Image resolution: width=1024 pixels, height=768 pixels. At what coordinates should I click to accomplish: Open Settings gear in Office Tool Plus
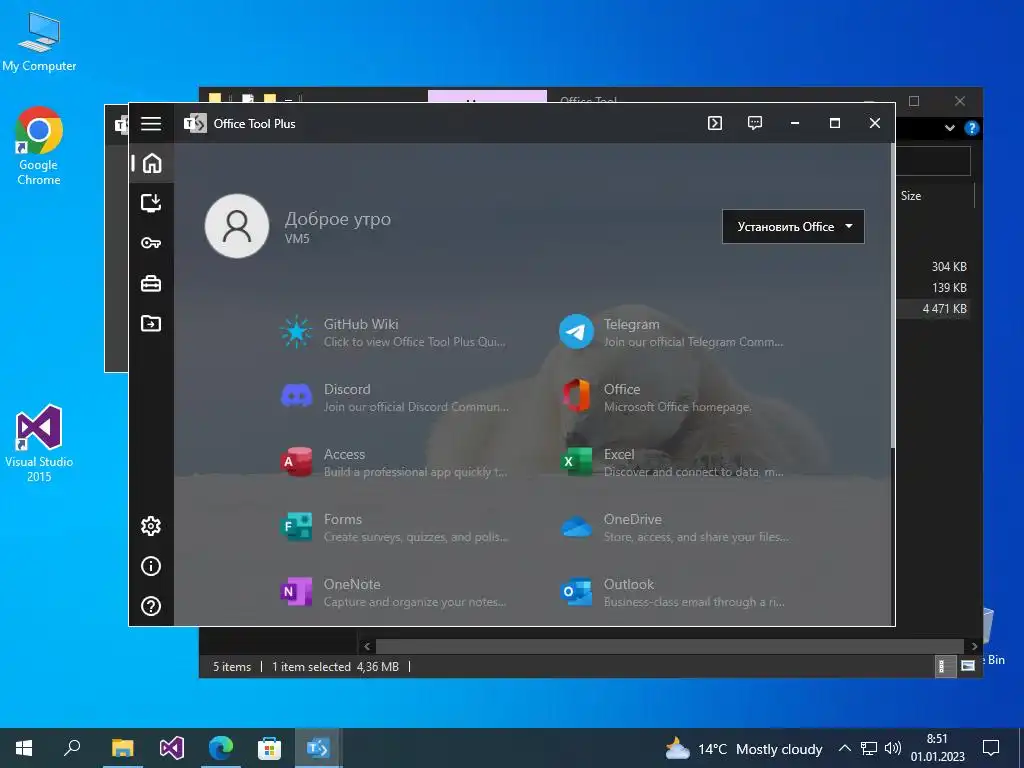pyautogui.click(x=151, y=526)
